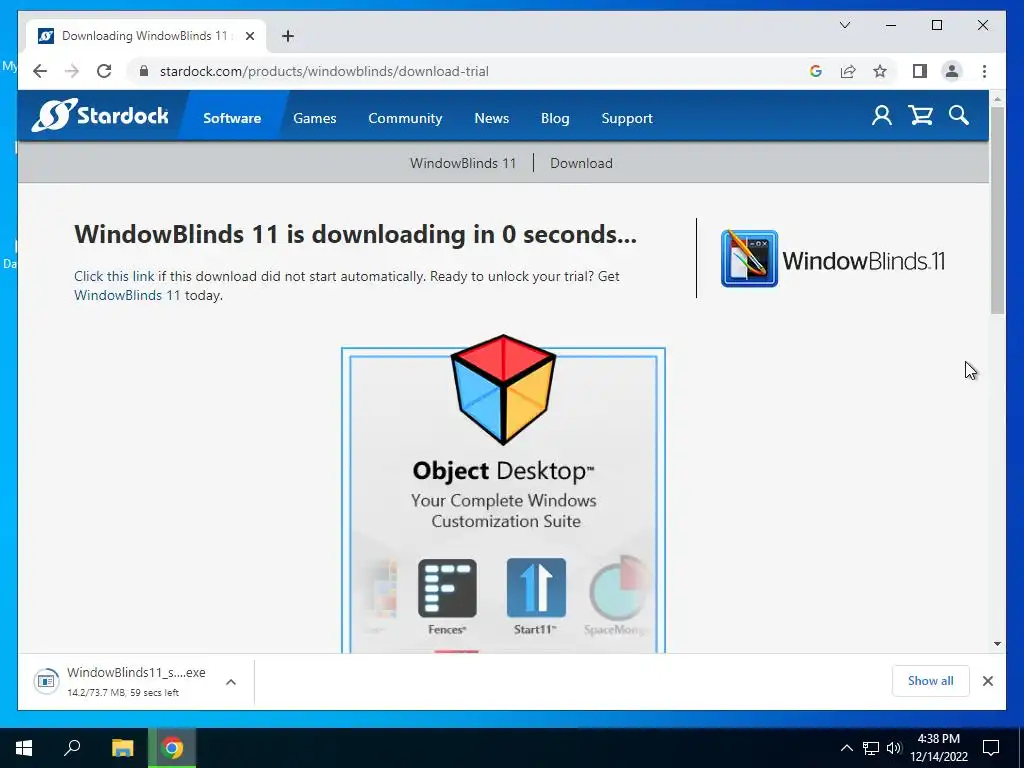Click the Downloading WindowBlinds 11 tab
The width and height of the screenshot is (1024, 768).
[146, 36]
